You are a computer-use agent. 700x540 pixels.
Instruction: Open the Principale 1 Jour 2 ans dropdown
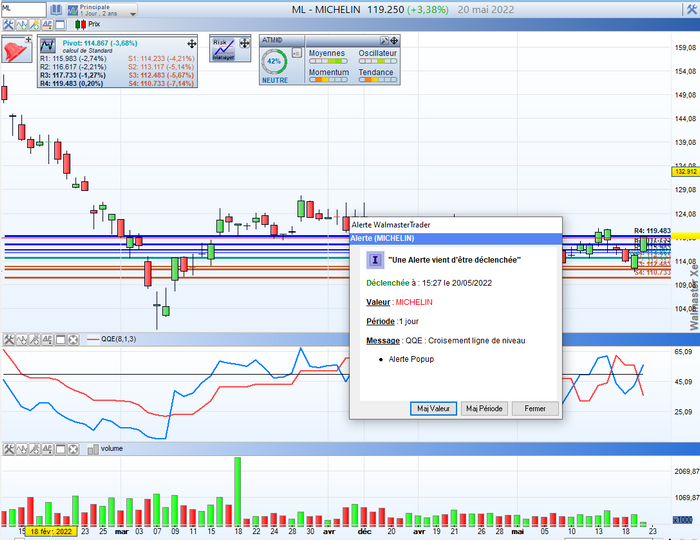pyautogui.click(x=102, y=10)
